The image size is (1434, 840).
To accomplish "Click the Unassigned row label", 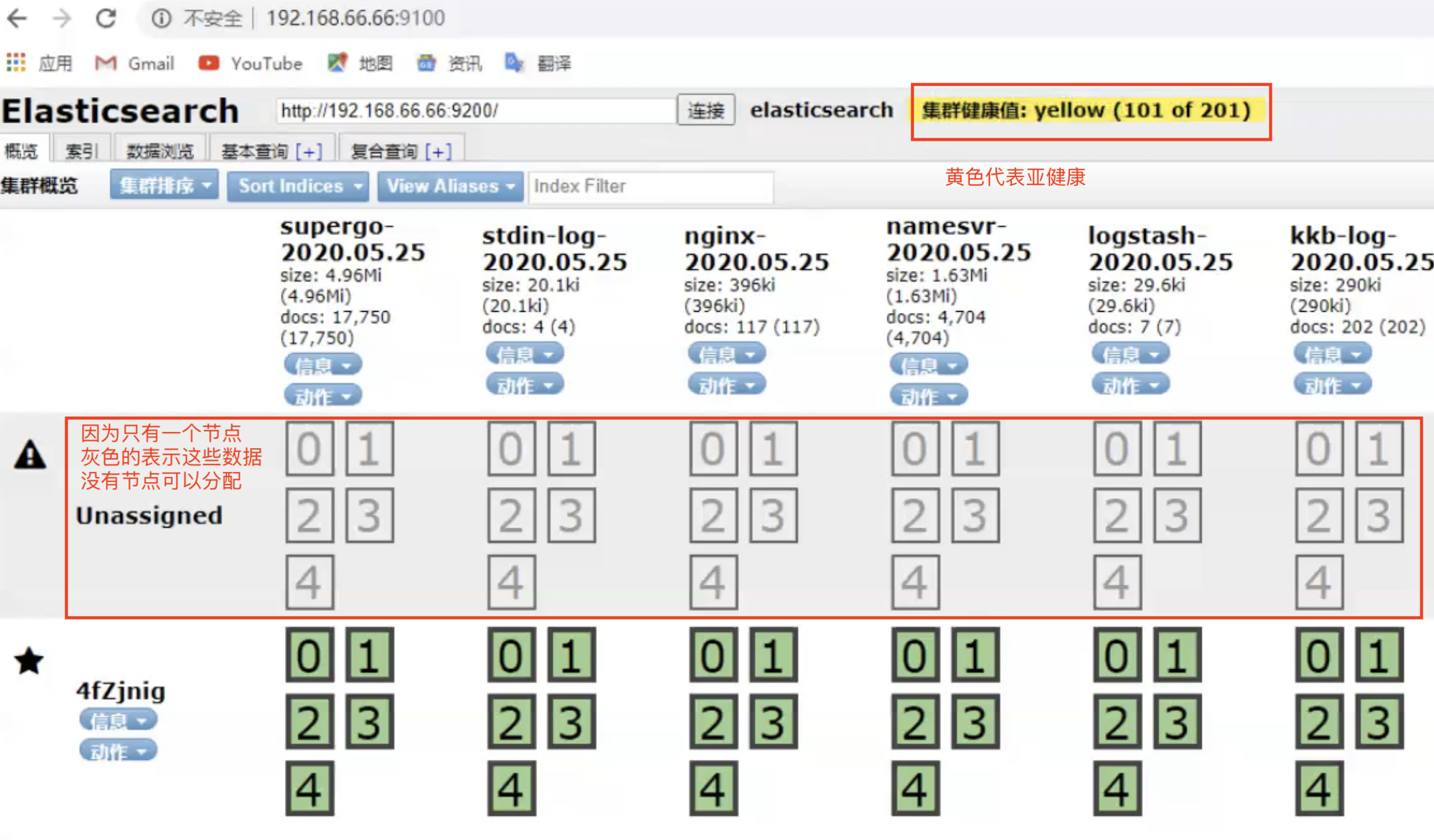I will click(x=149, y=515).
